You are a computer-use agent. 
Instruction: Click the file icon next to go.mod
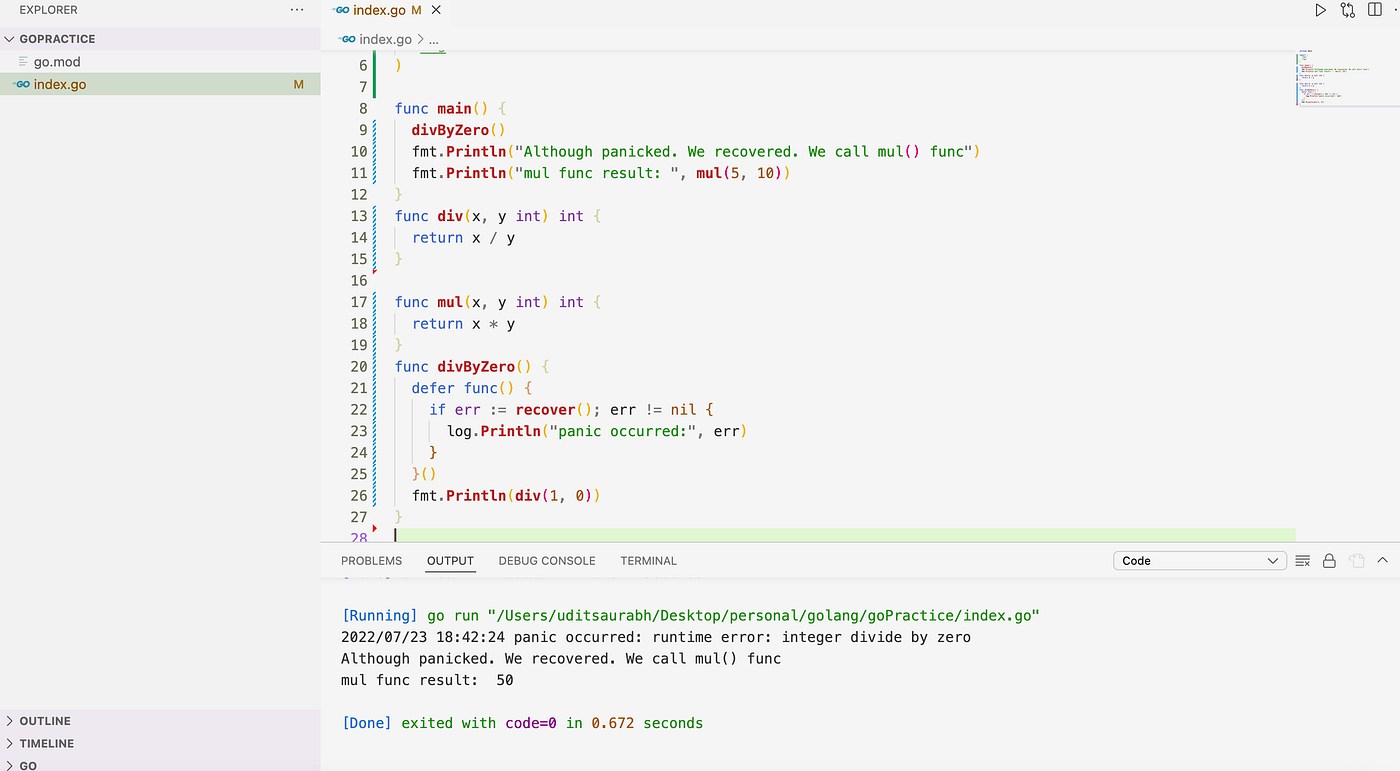click(x=24, y=62)
